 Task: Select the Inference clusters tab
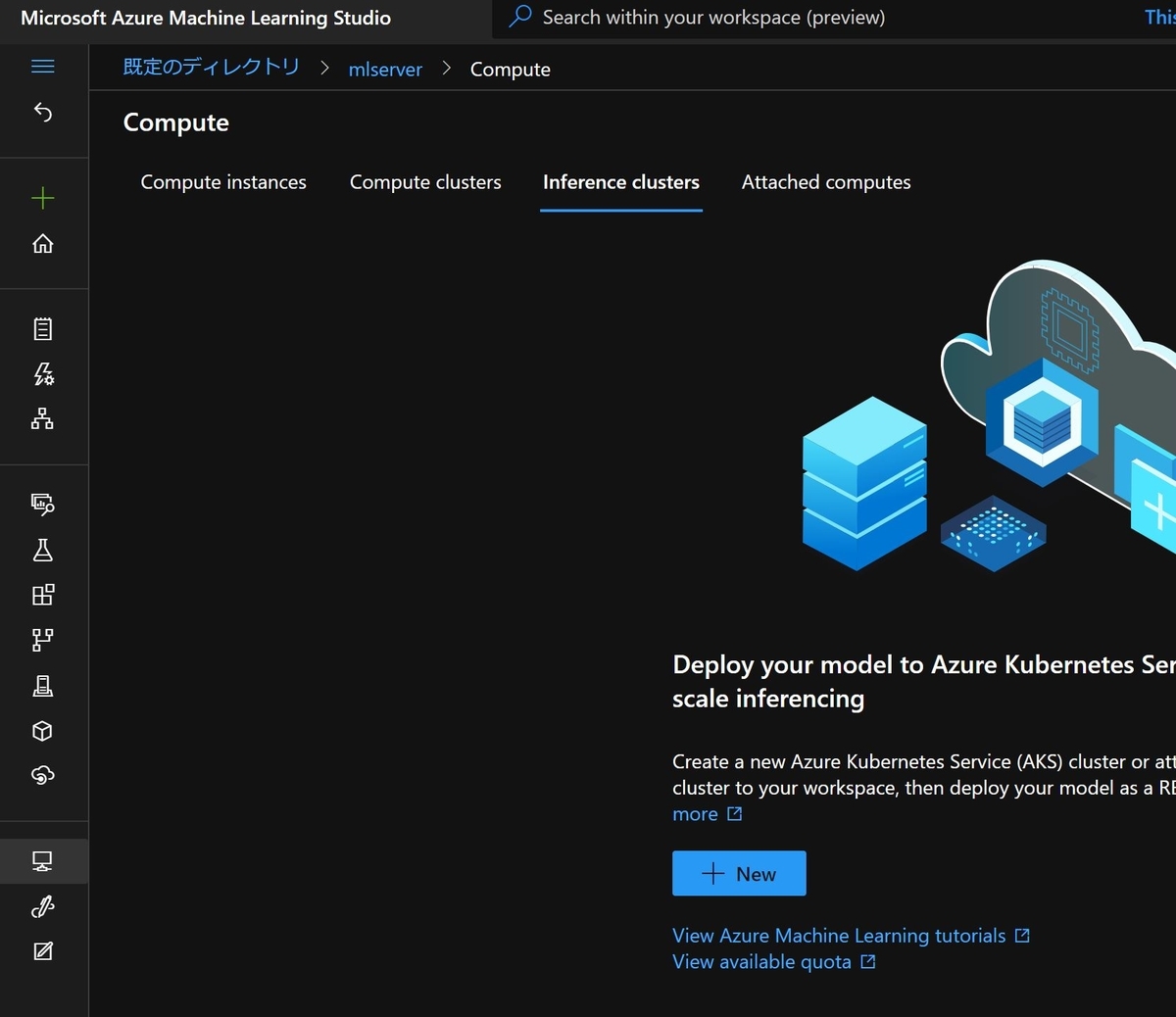tap(621, 182)
